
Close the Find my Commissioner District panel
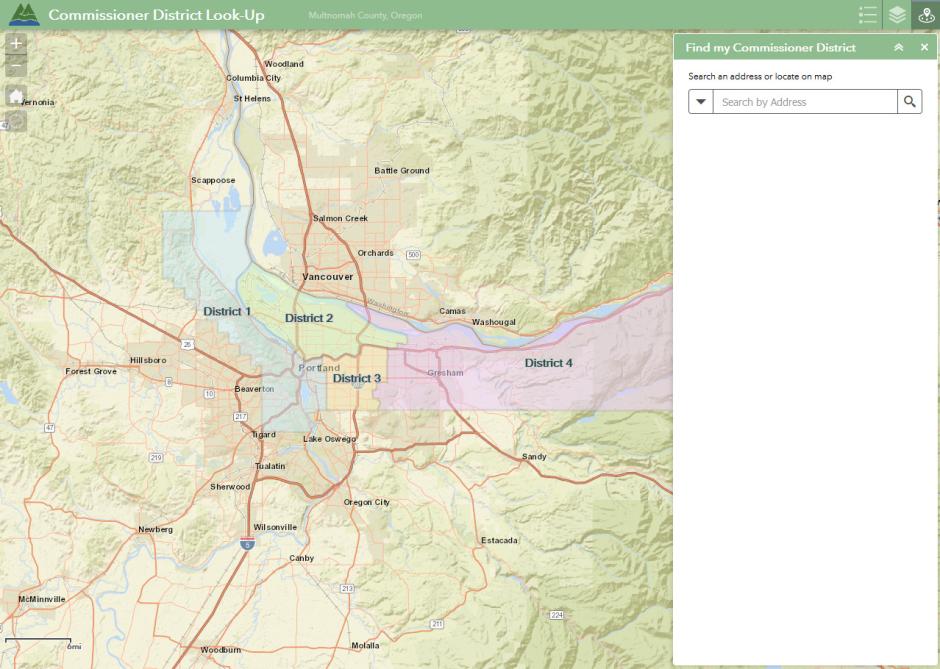(924, 48)
